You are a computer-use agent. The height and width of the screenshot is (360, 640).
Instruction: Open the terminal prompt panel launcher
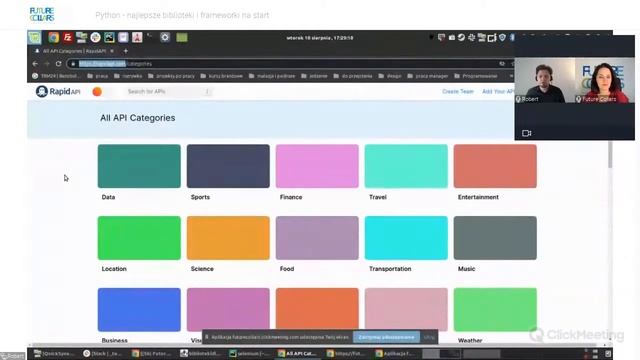click(150, 37)
